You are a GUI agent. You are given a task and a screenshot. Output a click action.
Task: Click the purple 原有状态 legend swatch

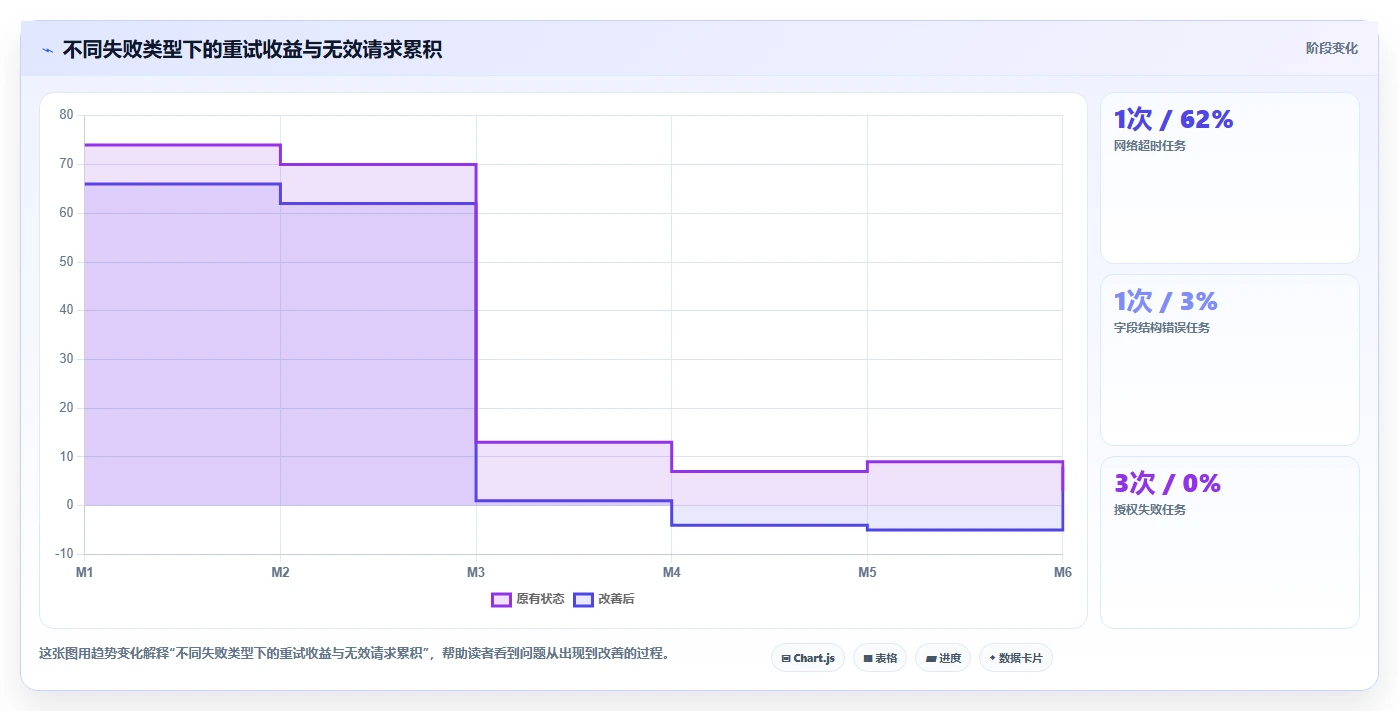point(501,599)
